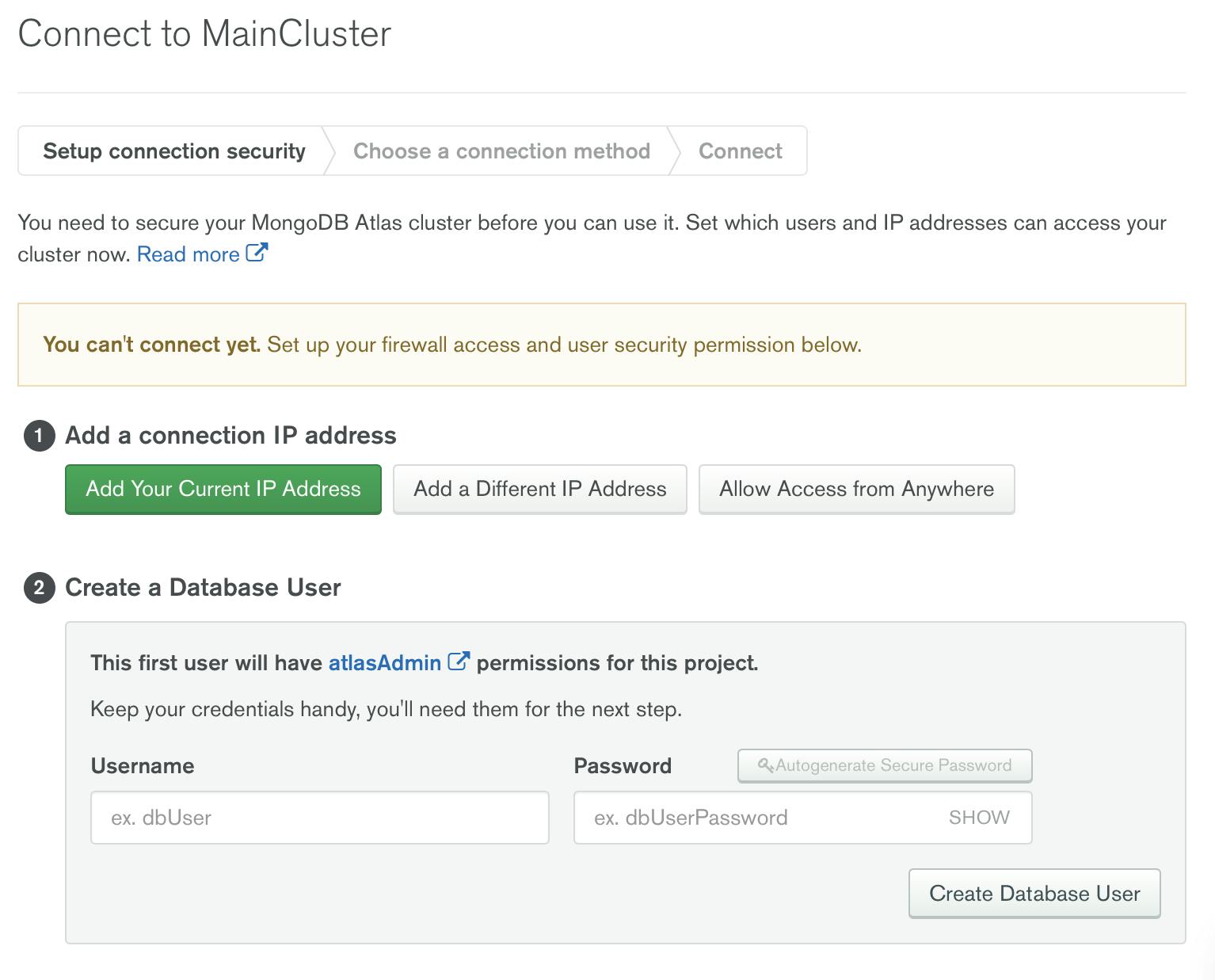Click the external link icon beside Read more

click(x=257, y=253)
